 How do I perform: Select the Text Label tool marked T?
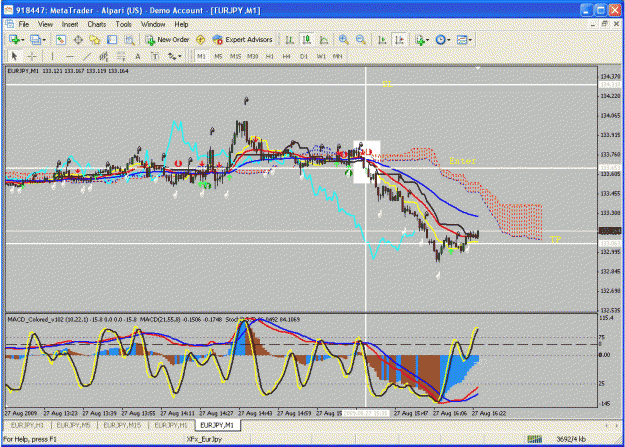pos(155,56)
